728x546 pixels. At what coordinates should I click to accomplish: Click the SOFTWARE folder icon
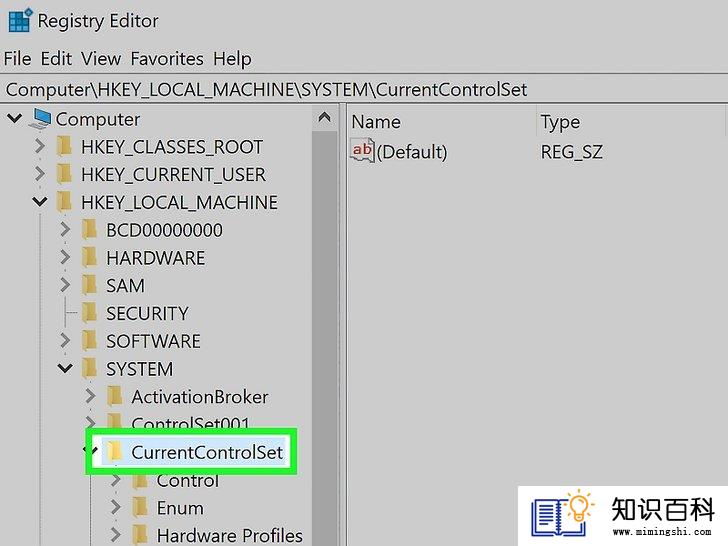point(90,341)
